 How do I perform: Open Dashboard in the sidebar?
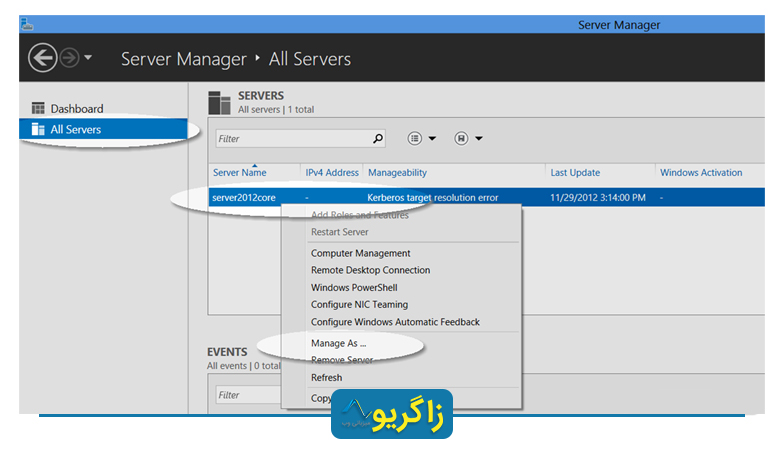click(x=77, y=108)
